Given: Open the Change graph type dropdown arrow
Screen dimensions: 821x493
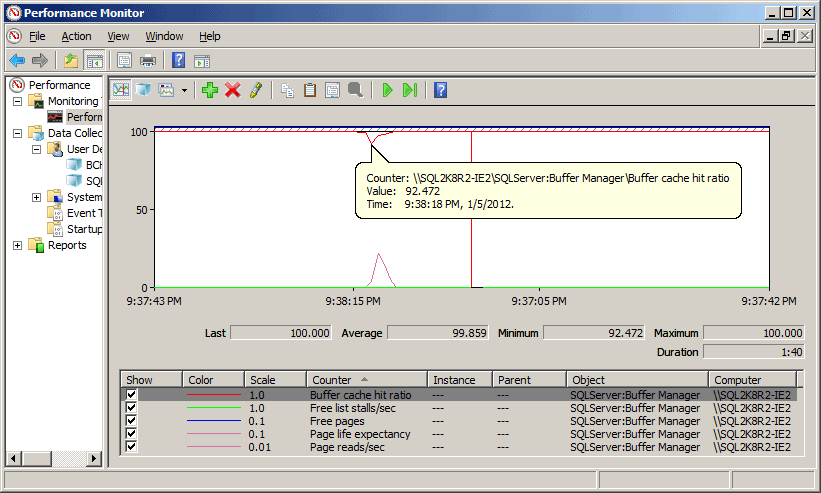Looking at the screenshot, I should 185,91.
